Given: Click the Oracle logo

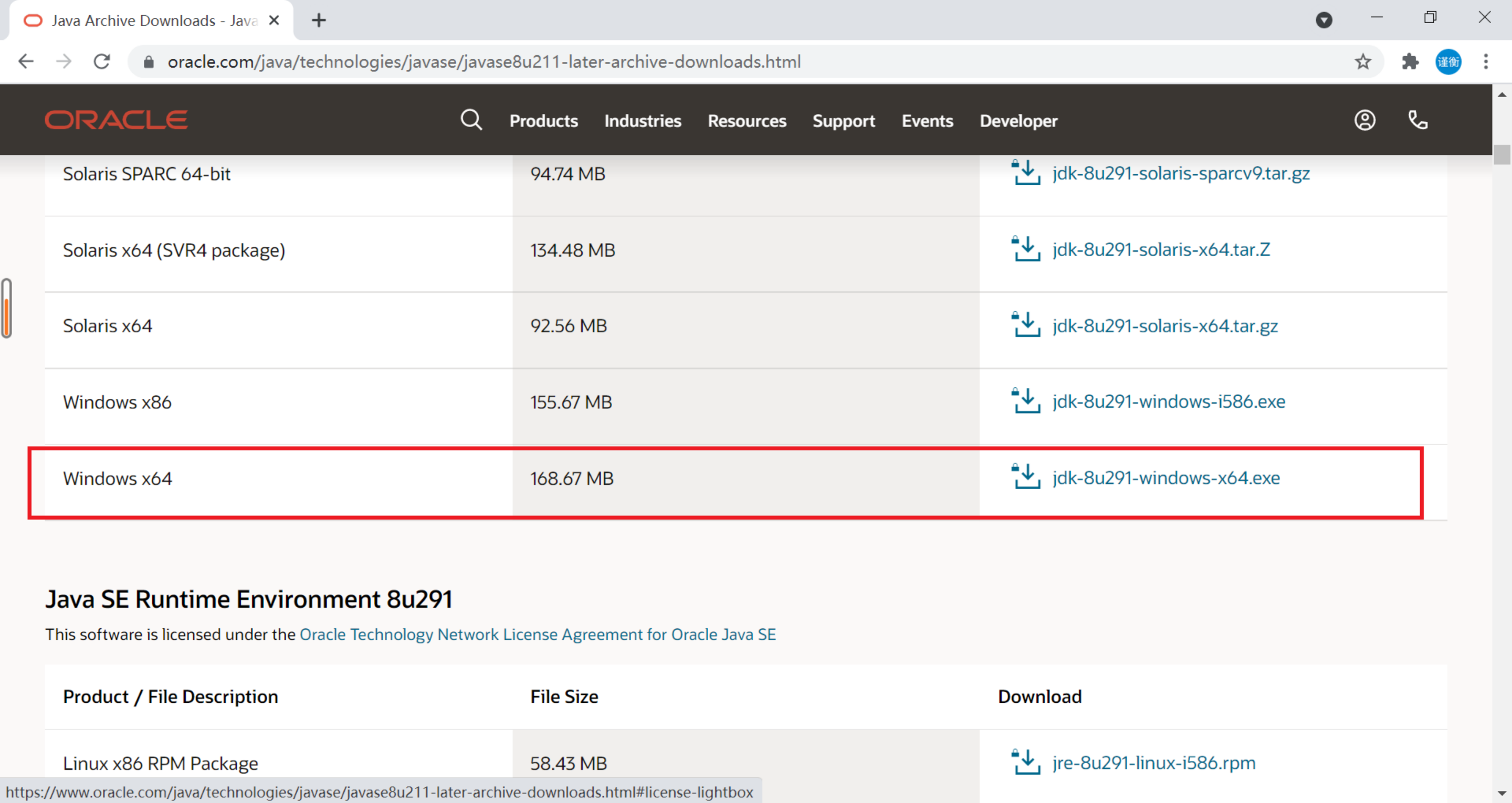Looking at the screenshot, I should (x=116, y=120).
